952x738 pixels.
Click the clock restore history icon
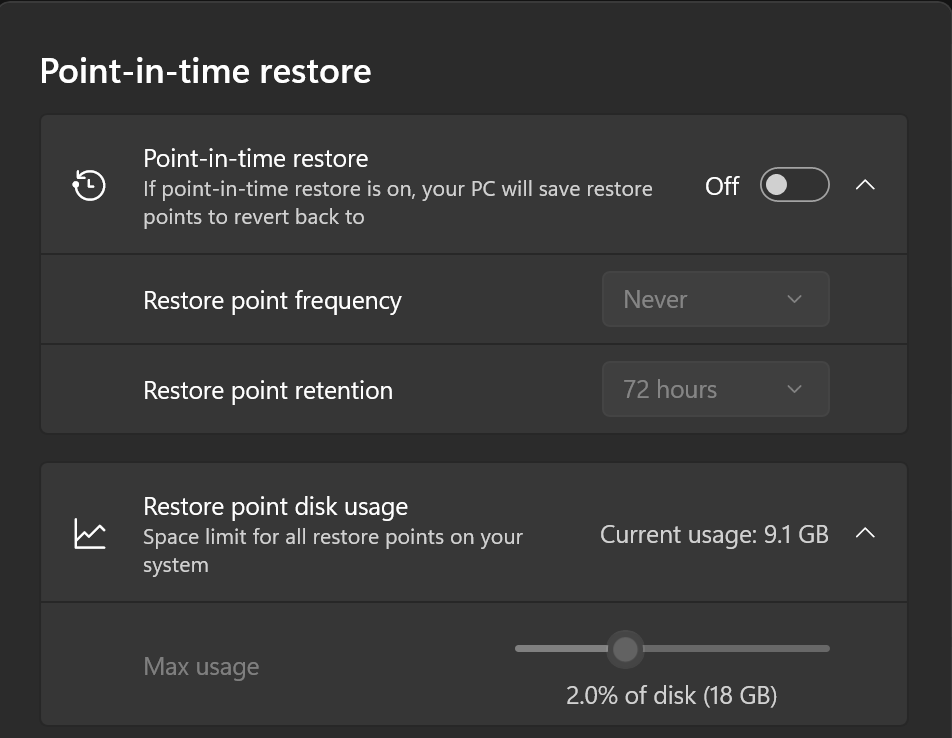click(89, 185)
